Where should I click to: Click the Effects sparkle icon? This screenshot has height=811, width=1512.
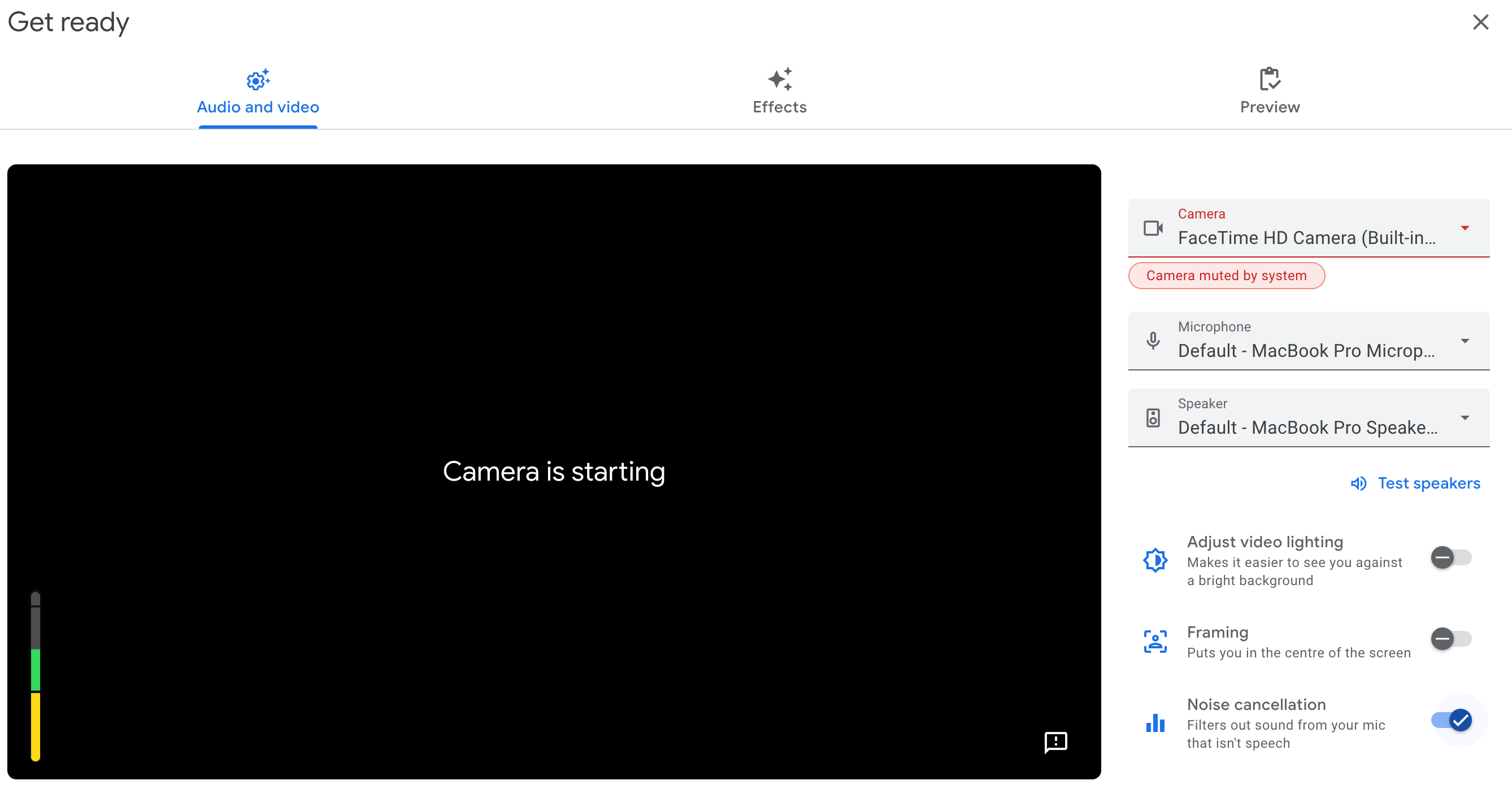pyautogui.click(x=779, y=80)
